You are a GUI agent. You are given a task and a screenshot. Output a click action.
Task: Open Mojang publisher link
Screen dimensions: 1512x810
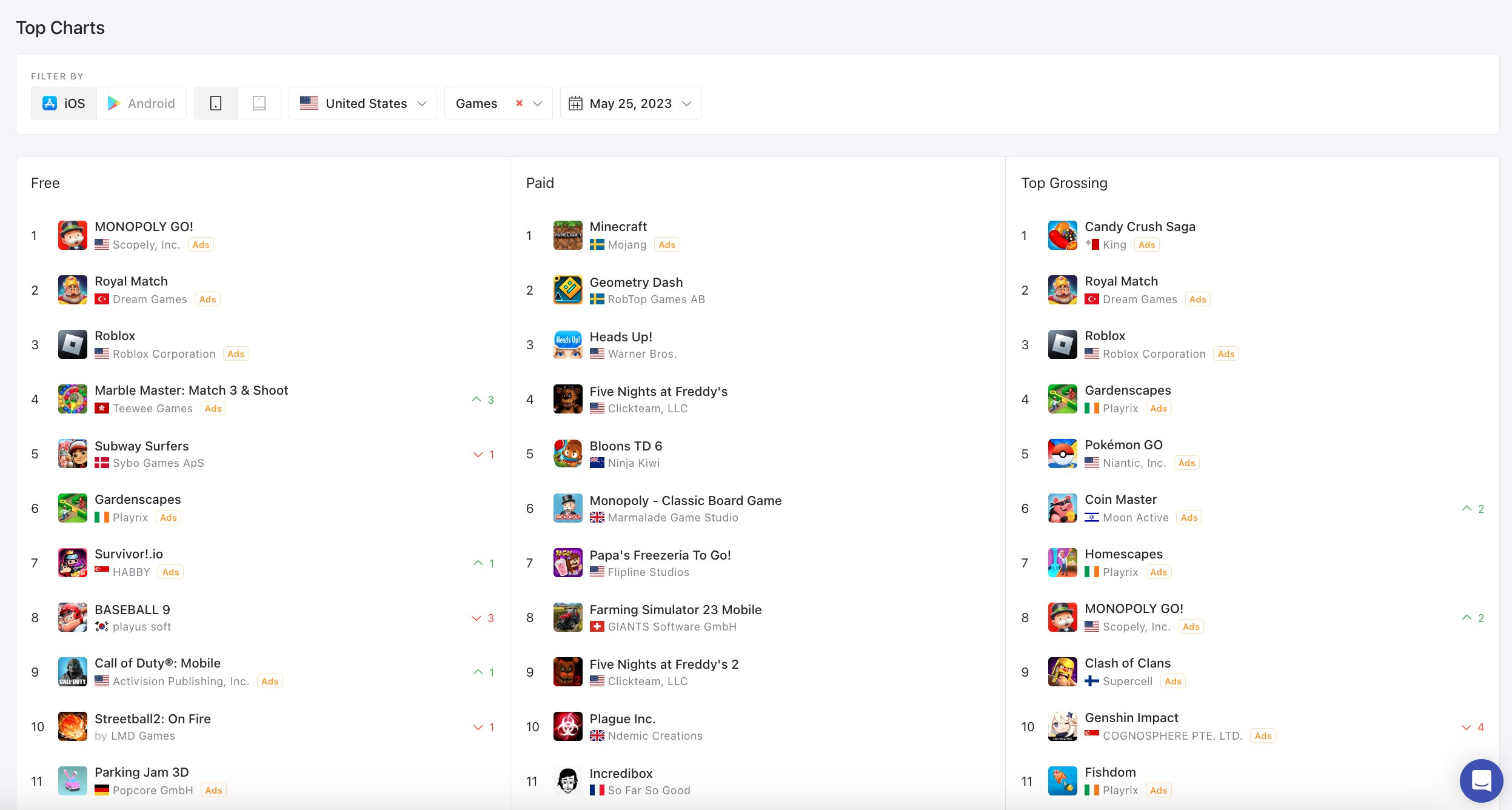click(x=627, y=244)
